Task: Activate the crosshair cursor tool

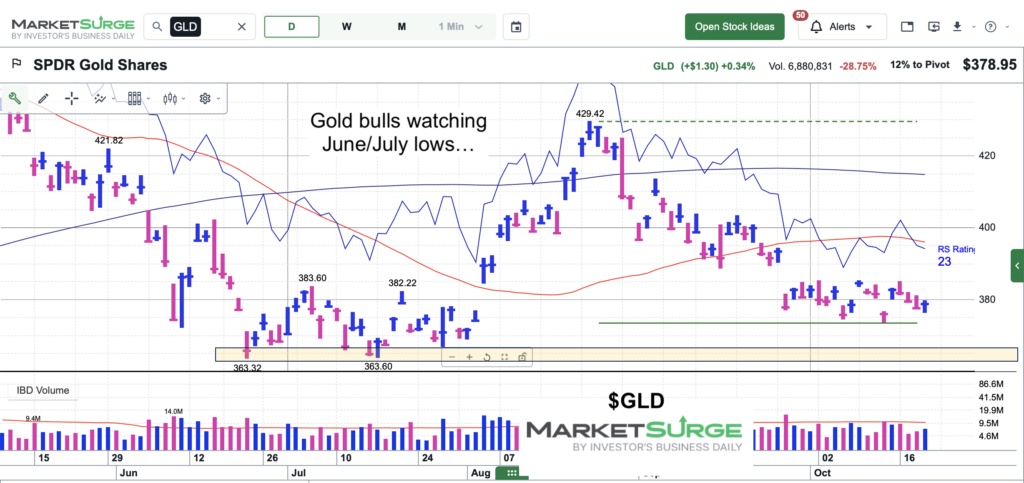Action: coord(72,99)
